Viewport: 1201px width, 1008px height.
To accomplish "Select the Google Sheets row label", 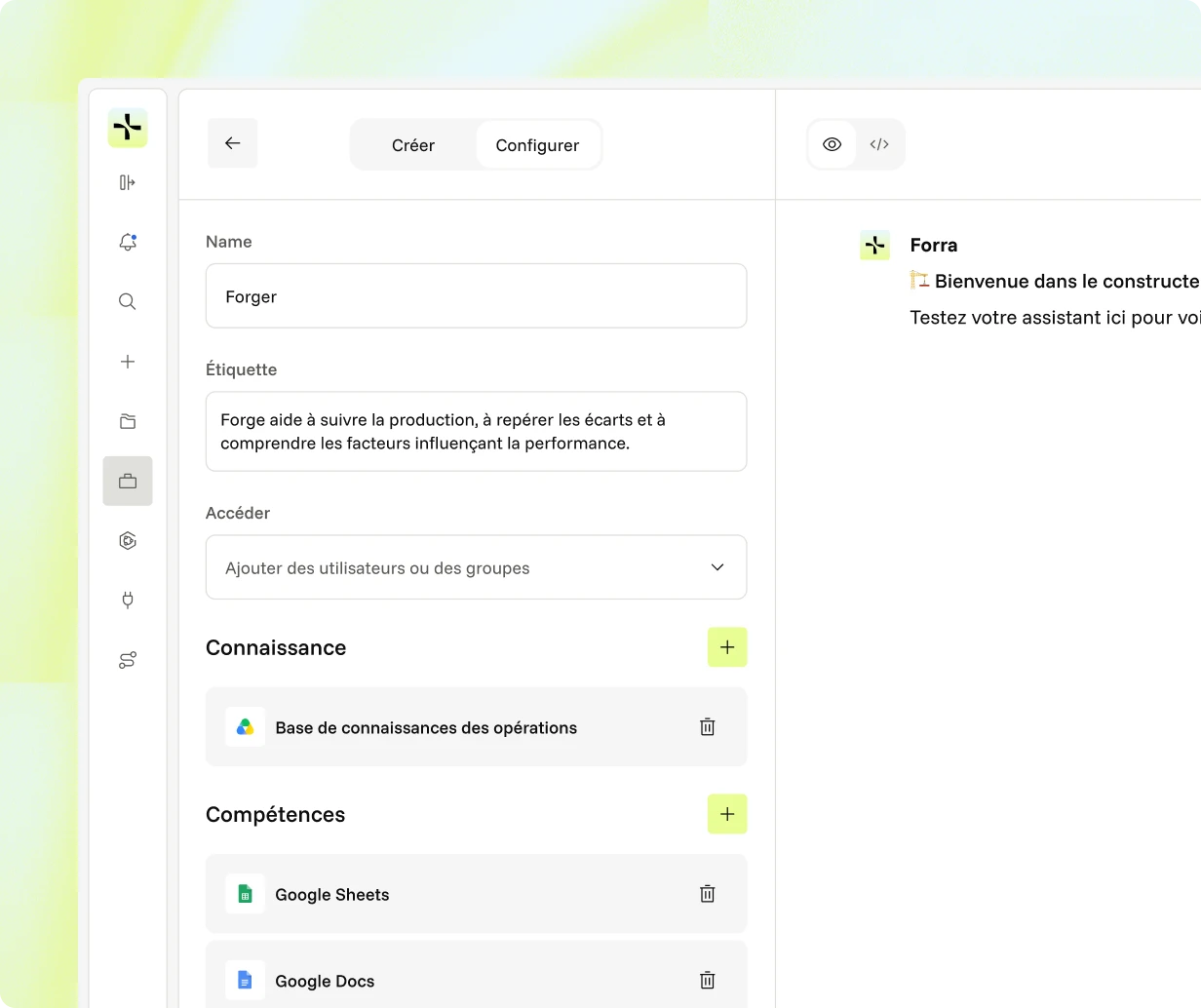I will (x=332, y=895).
